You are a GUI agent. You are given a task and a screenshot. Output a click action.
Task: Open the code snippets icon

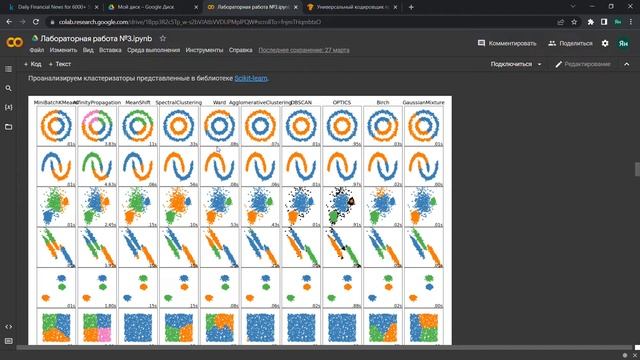click(x=9, y=327)
